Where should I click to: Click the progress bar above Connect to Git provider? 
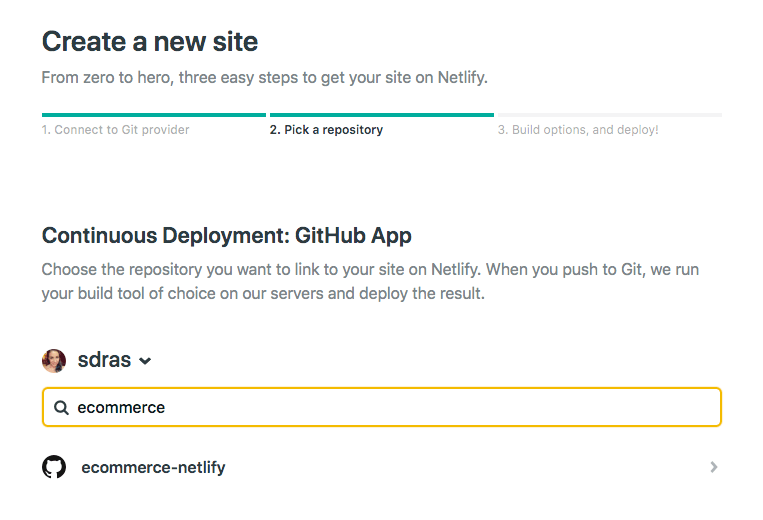click(154, 115)
